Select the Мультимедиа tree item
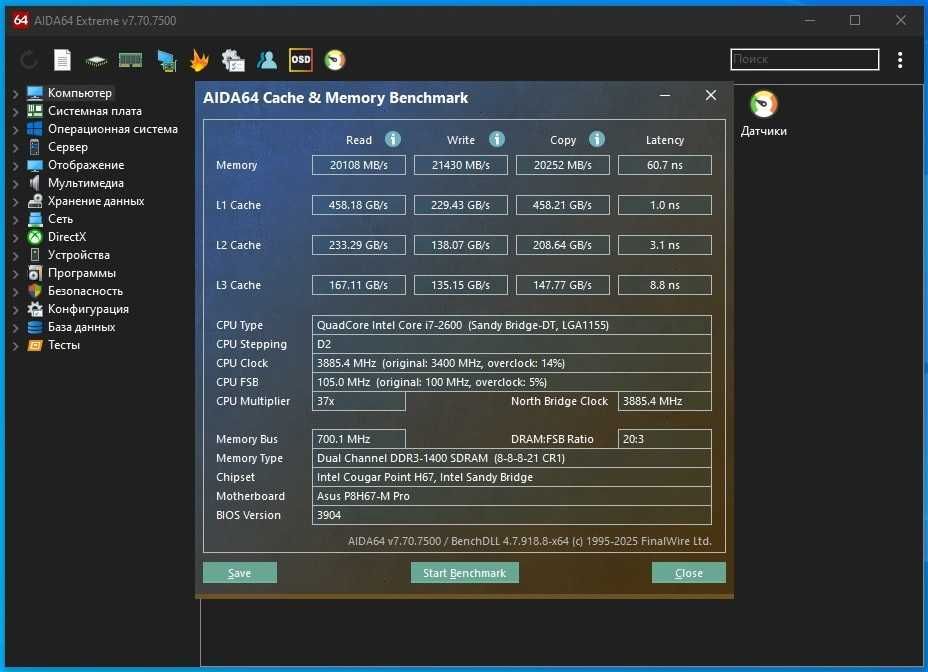Image resolution: width=928 pixels, height=672 pixels. click(86, 183)
